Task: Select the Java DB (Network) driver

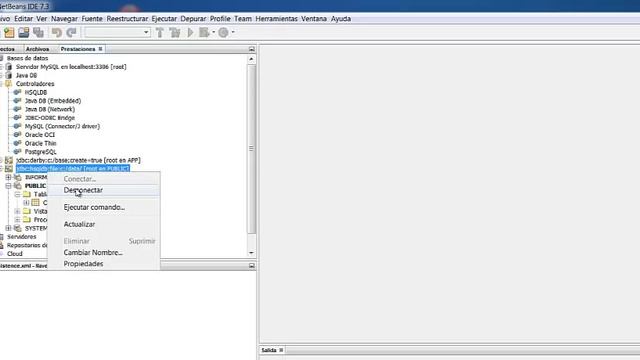Action: [x=50, y=109]
